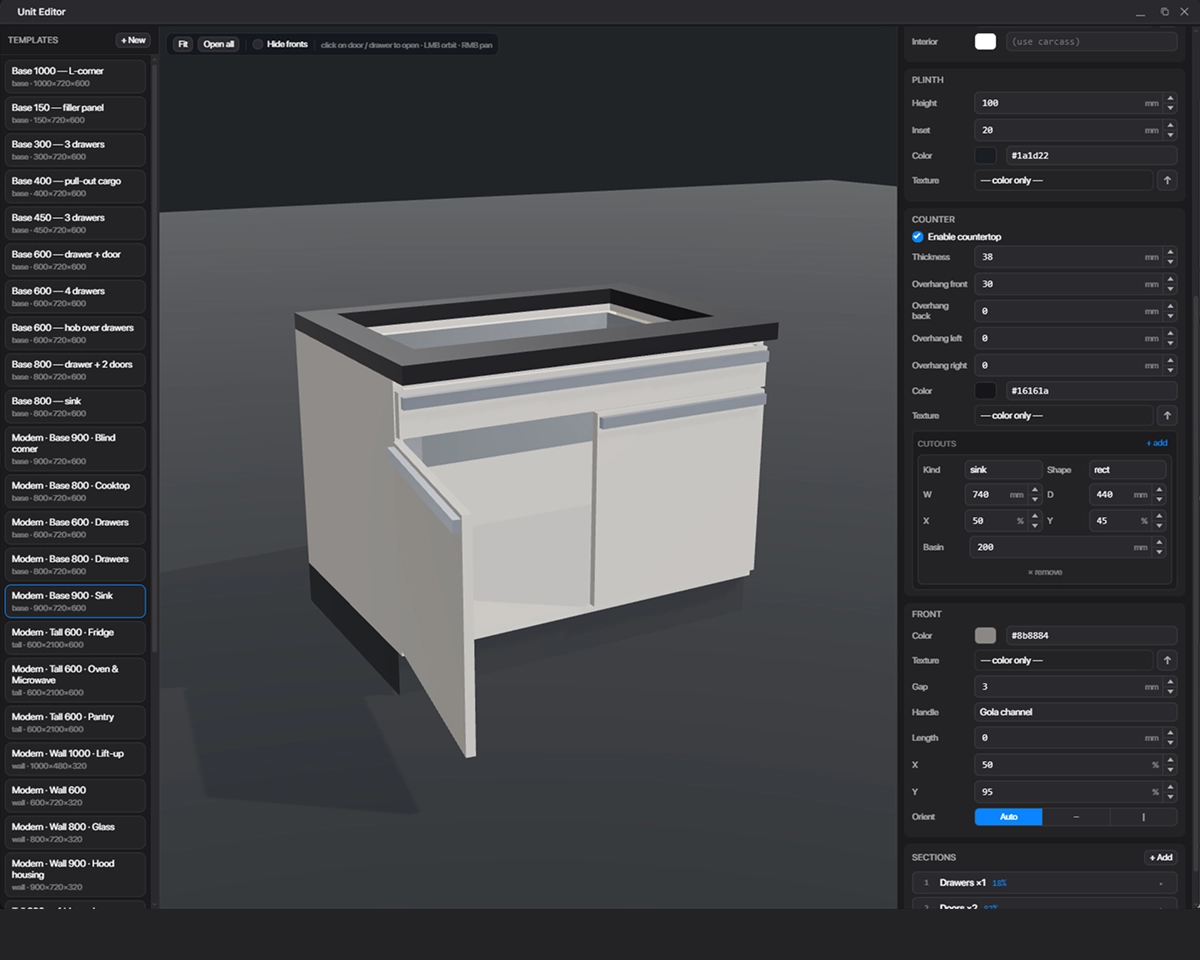Remove the sink cutout
This screenshot has width=1200, height=960.
(1045, 572)
